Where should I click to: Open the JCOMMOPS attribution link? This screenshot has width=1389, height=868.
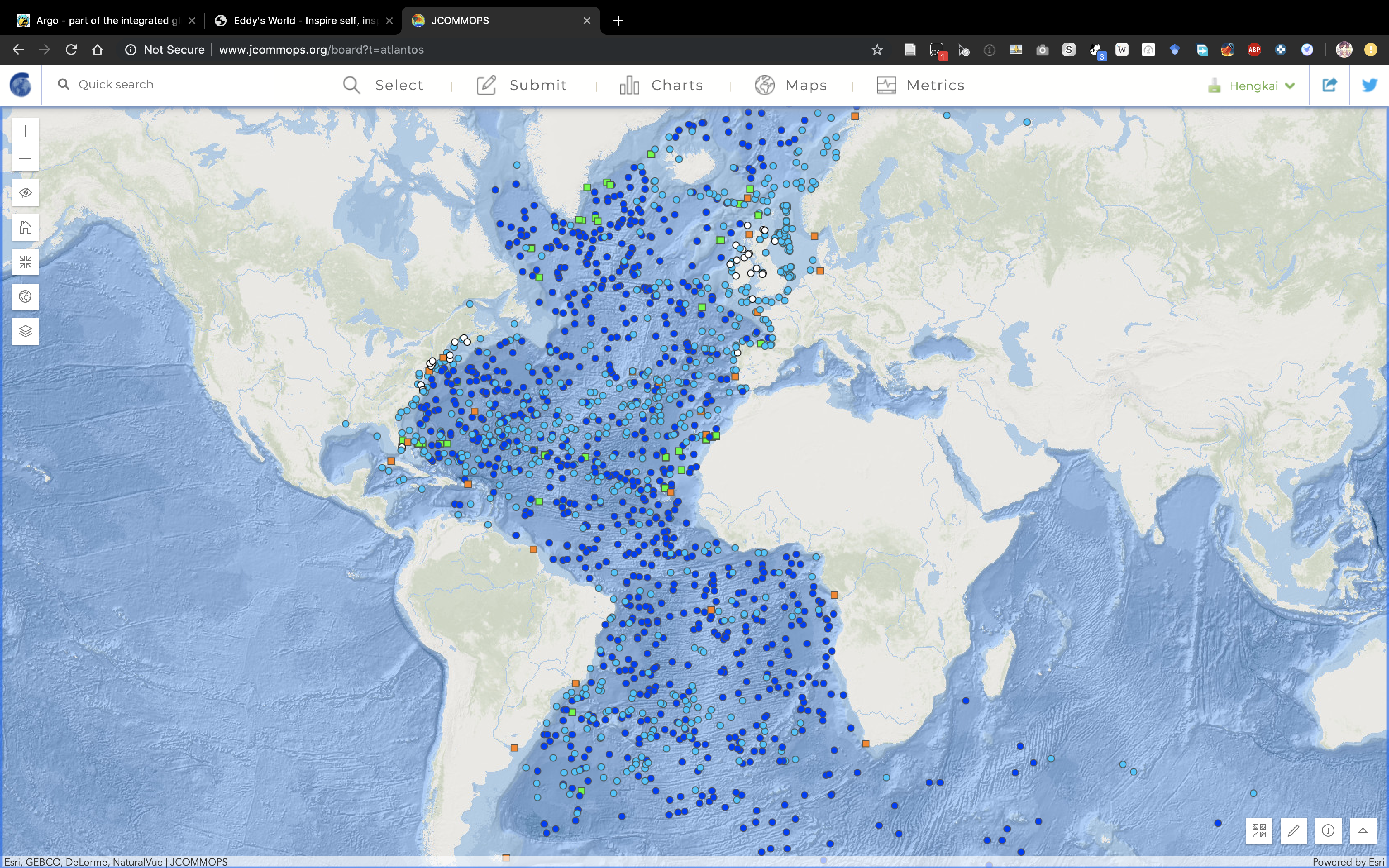198,862
